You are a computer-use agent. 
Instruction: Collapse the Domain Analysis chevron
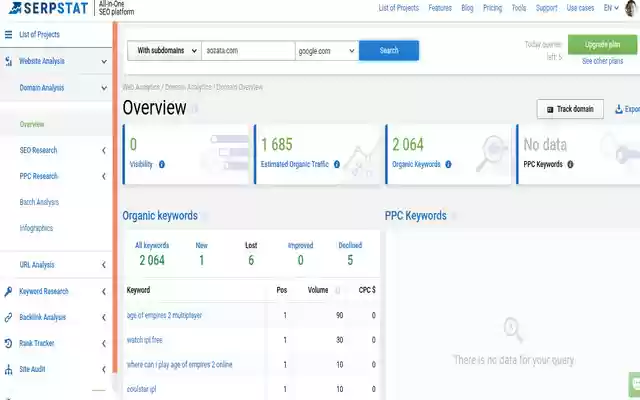pyautogui.click(x=104, y=88)
